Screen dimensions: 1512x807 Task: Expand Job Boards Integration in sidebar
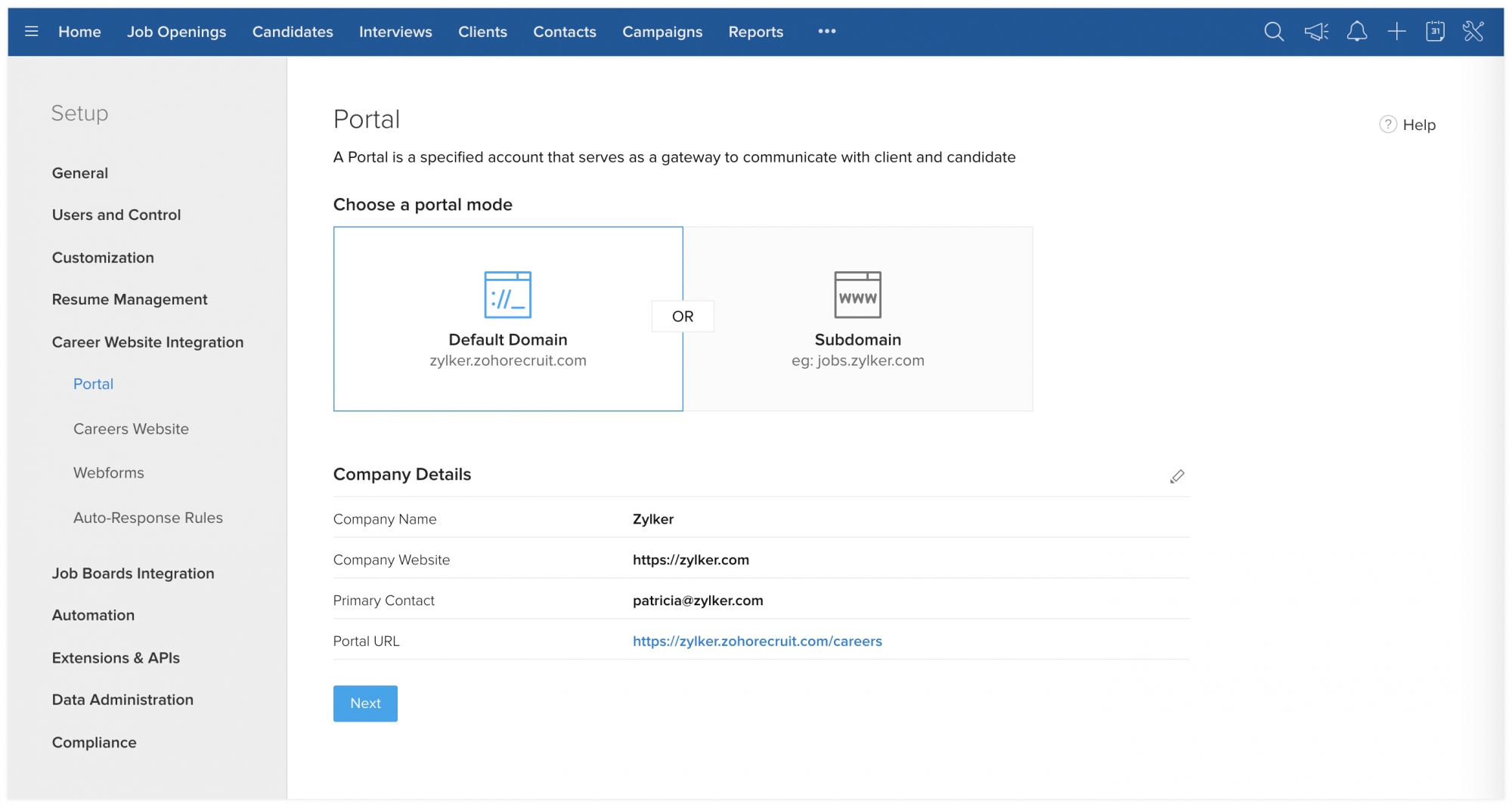[x=133, y=574]
